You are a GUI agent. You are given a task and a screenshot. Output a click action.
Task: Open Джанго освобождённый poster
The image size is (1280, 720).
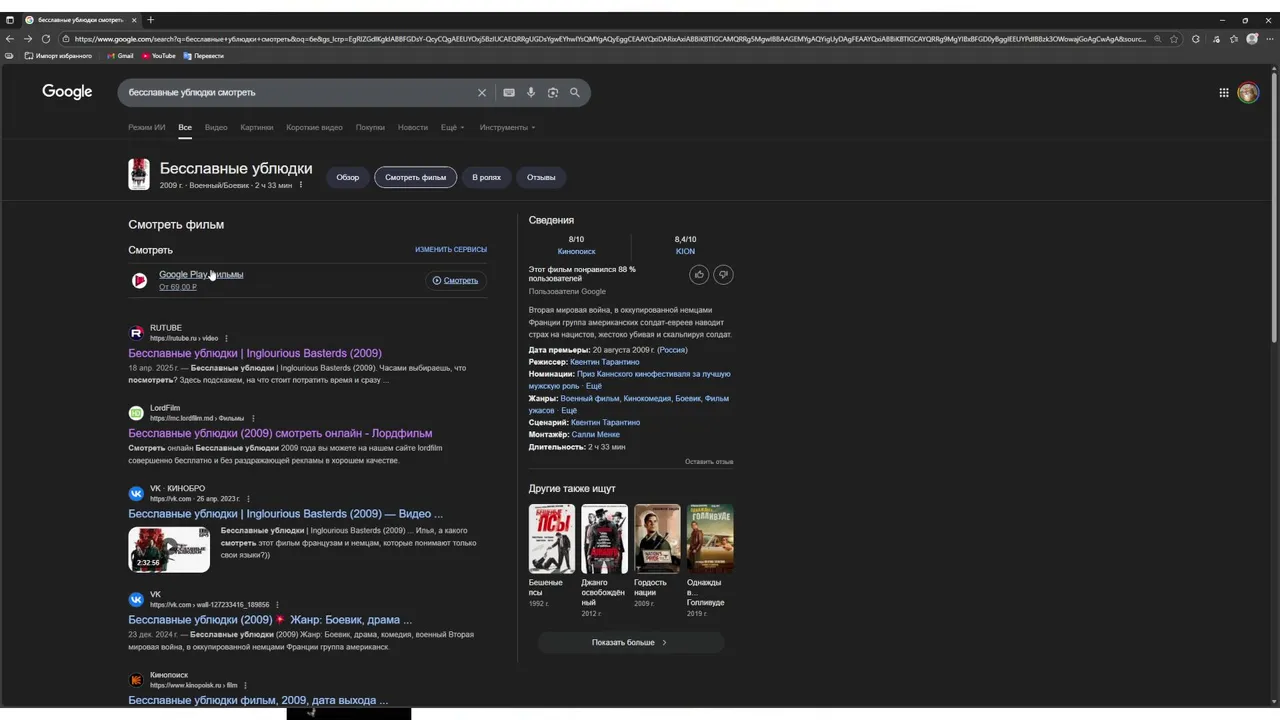click(605, 539)
